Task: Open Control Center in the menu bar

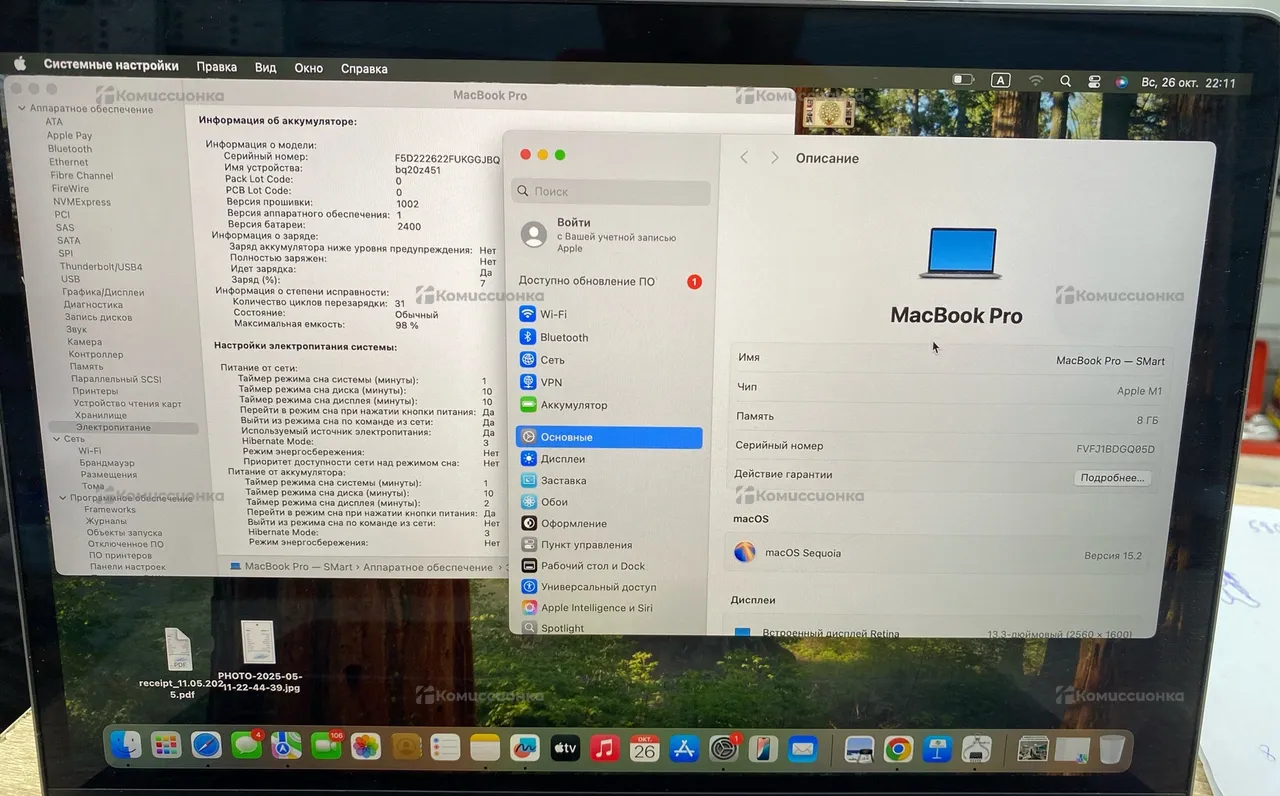Action: (1094, 82)
